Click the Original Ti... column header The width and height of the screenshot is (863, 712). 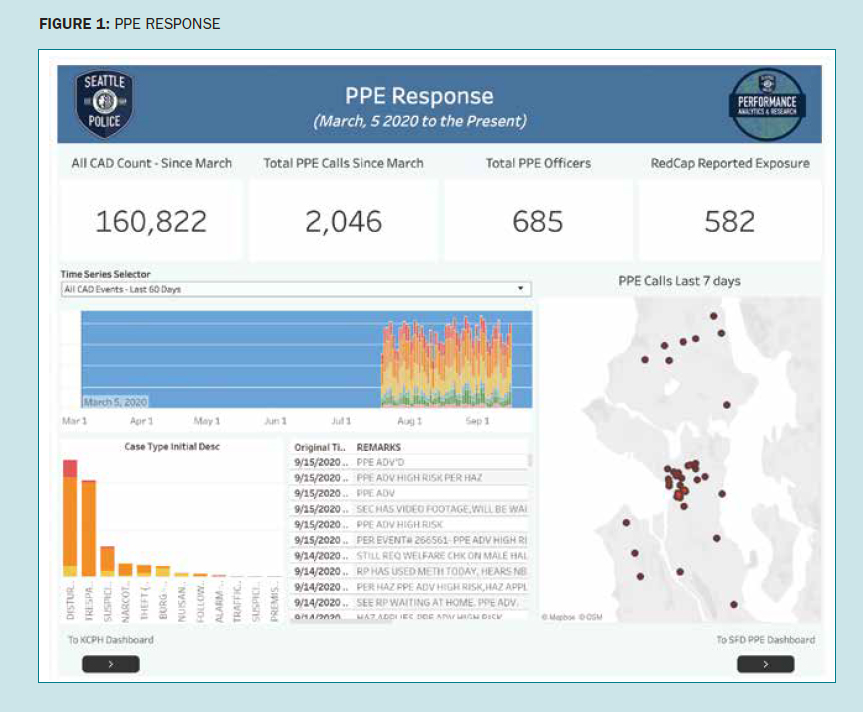click(x=320, y=448)
